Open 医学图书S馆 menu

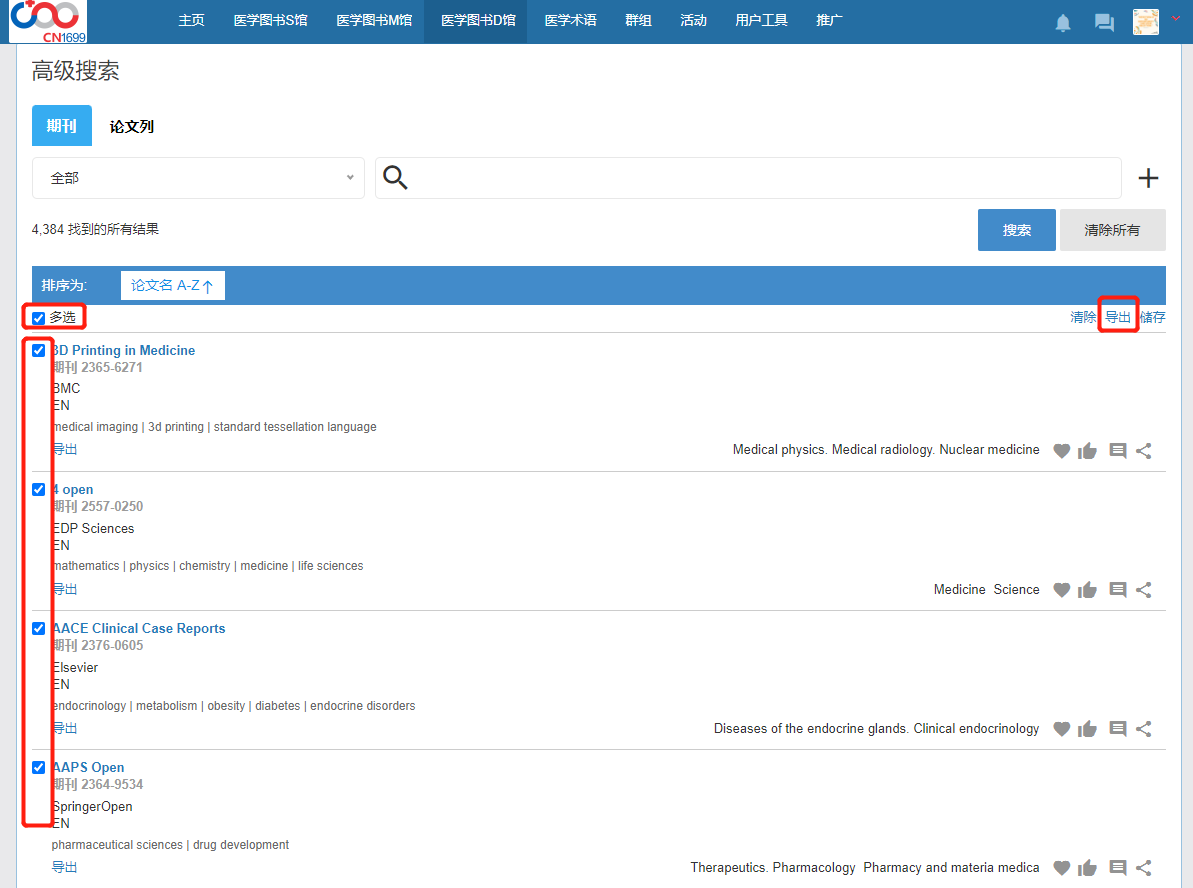[270, 21]
